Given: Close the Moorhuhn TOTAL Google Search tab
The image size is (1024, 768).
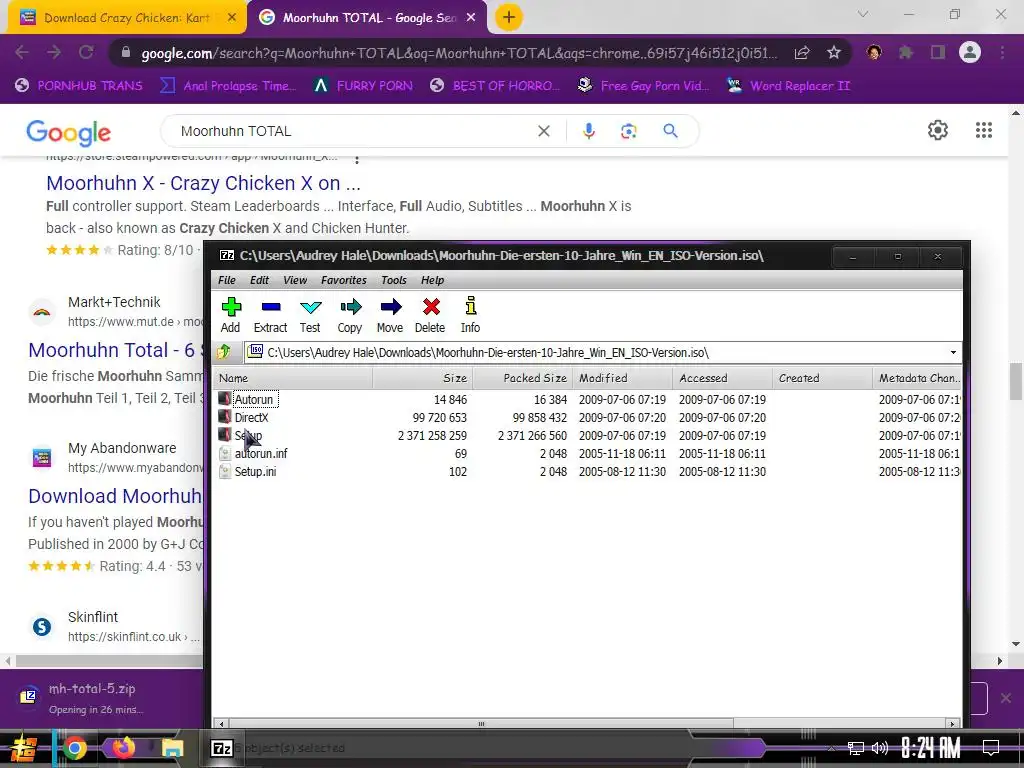Looking at the screenshot, I should coord(471,18).
